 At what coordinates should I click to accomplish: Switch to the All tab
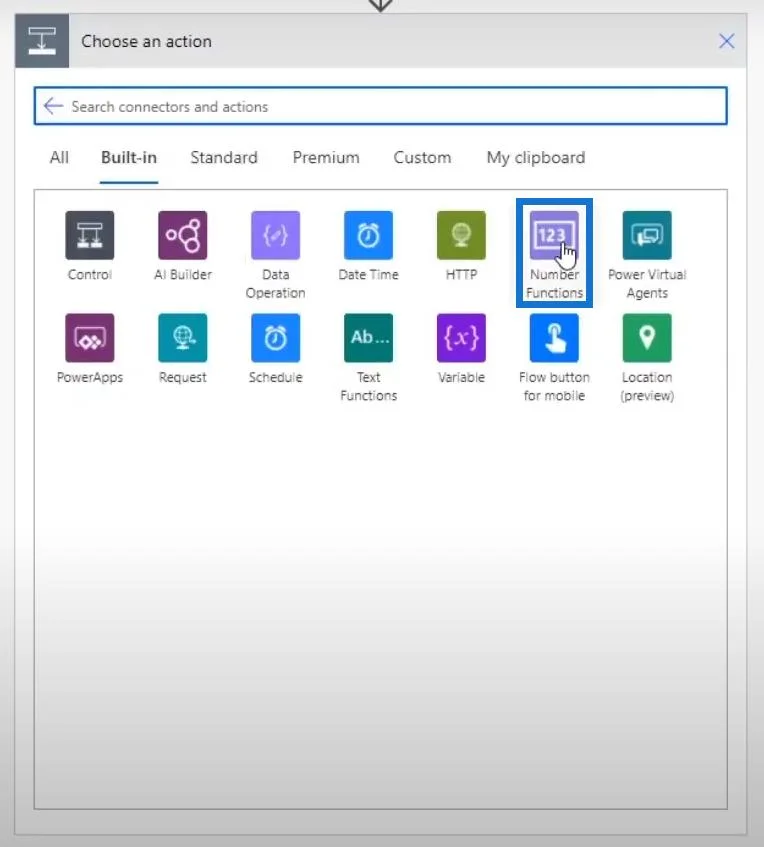[59, 158]
